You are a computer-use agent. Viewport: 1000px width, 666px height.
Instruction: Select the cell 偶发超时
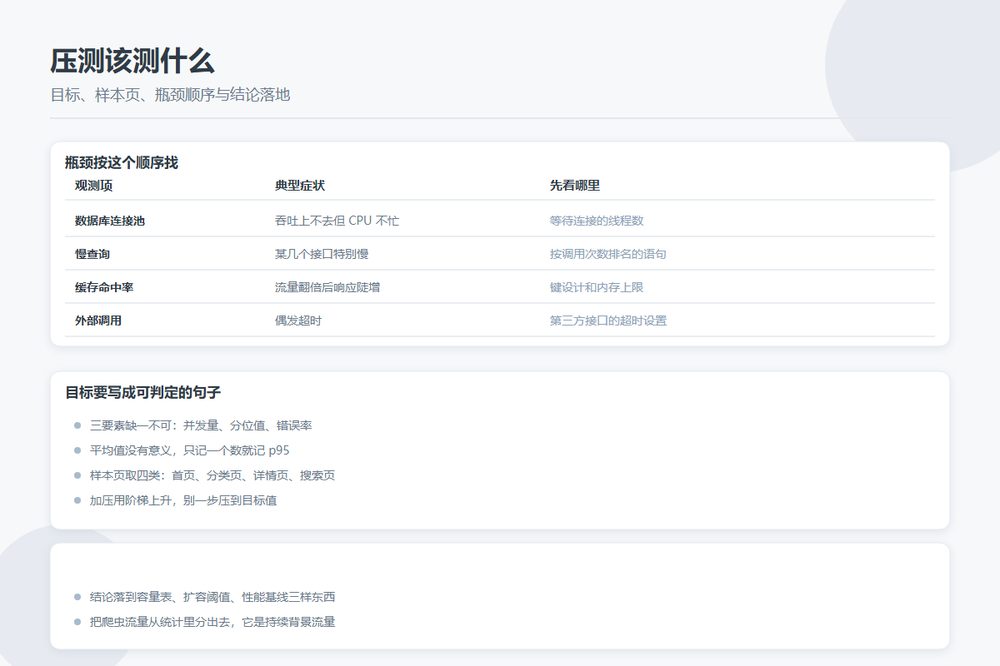pos(298,320)
